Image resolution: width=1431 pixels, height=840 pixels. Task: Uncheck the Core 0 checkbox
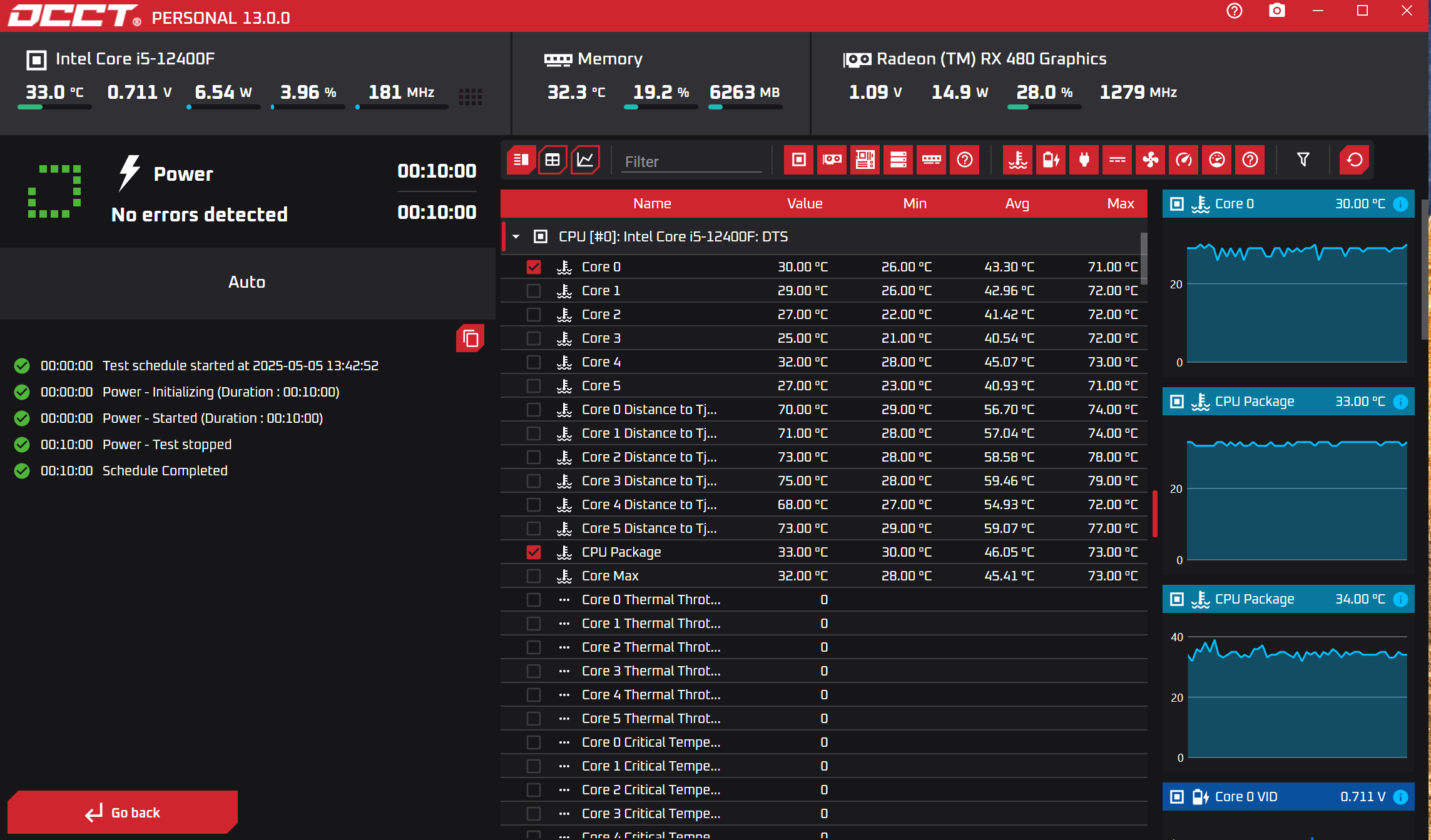click(534, 267)
